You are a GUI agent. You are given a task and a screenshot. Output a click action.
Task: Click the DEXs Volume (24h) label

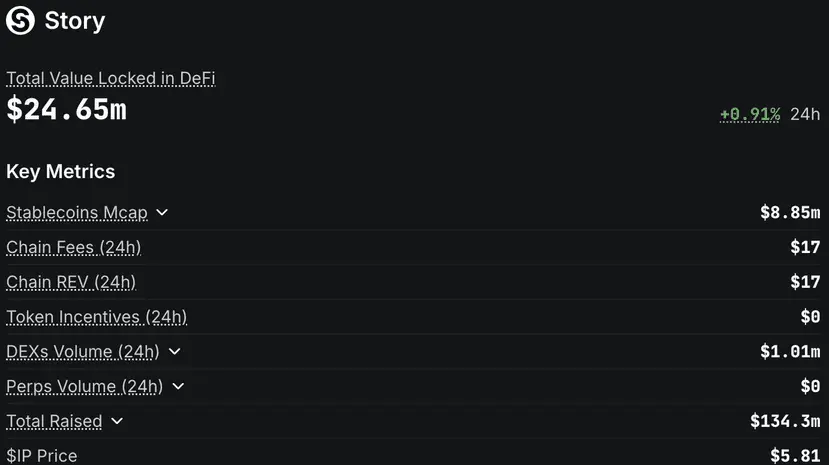click(x=82, y=352)
